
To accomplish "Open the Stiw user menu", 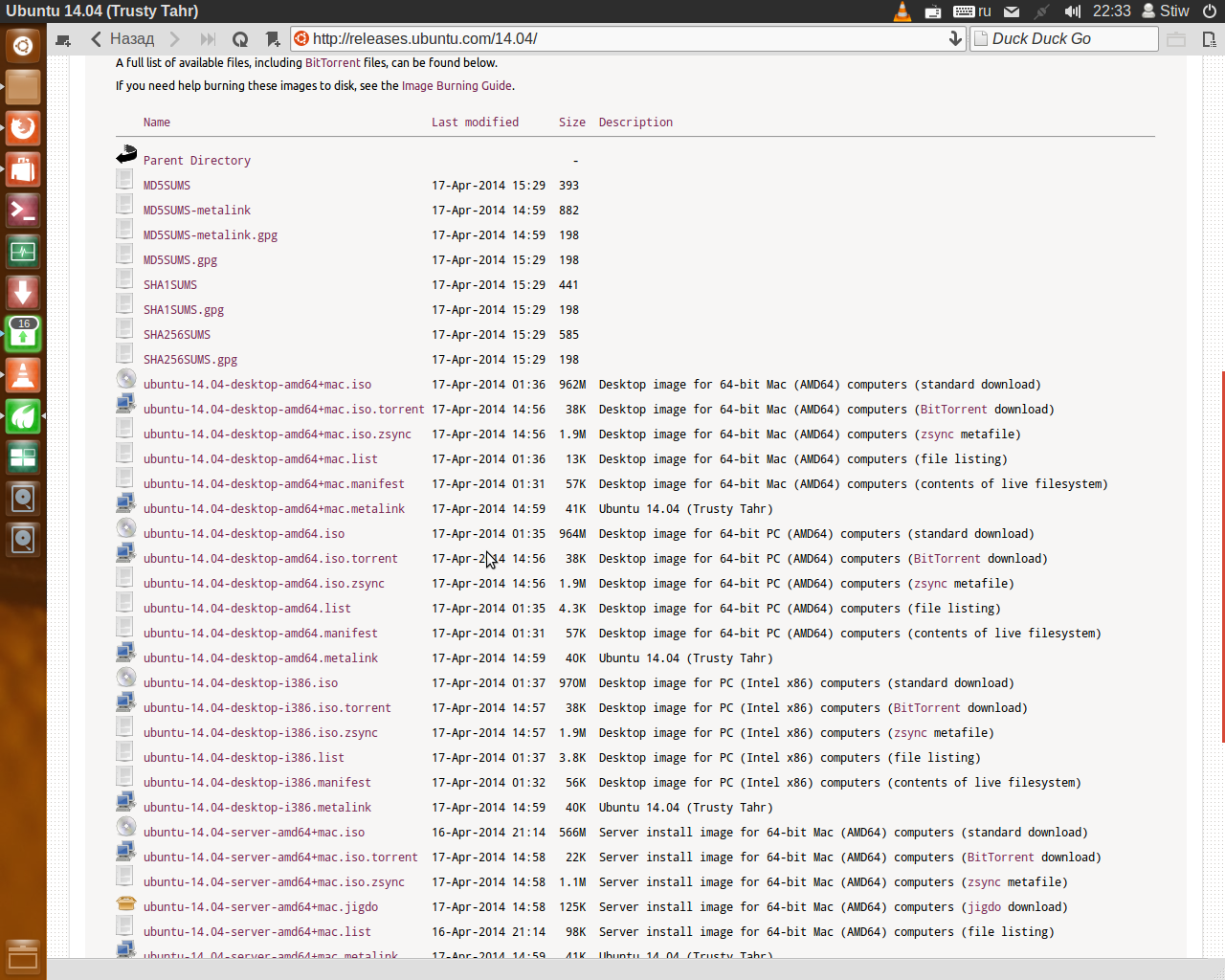I will 1166,11.
